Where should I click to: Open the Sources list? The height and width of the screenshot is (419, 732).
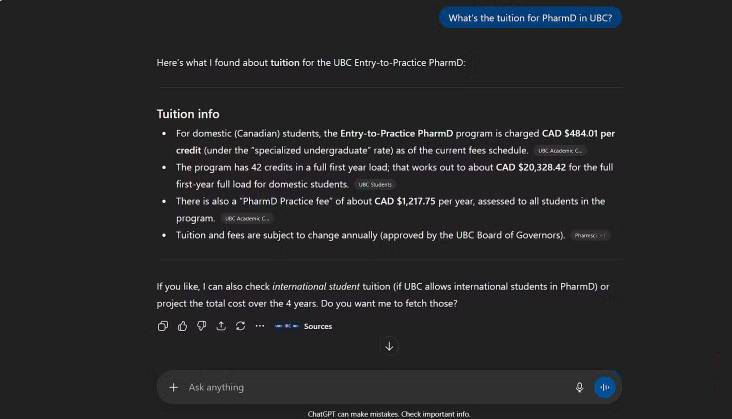click(x=304, y=326)
